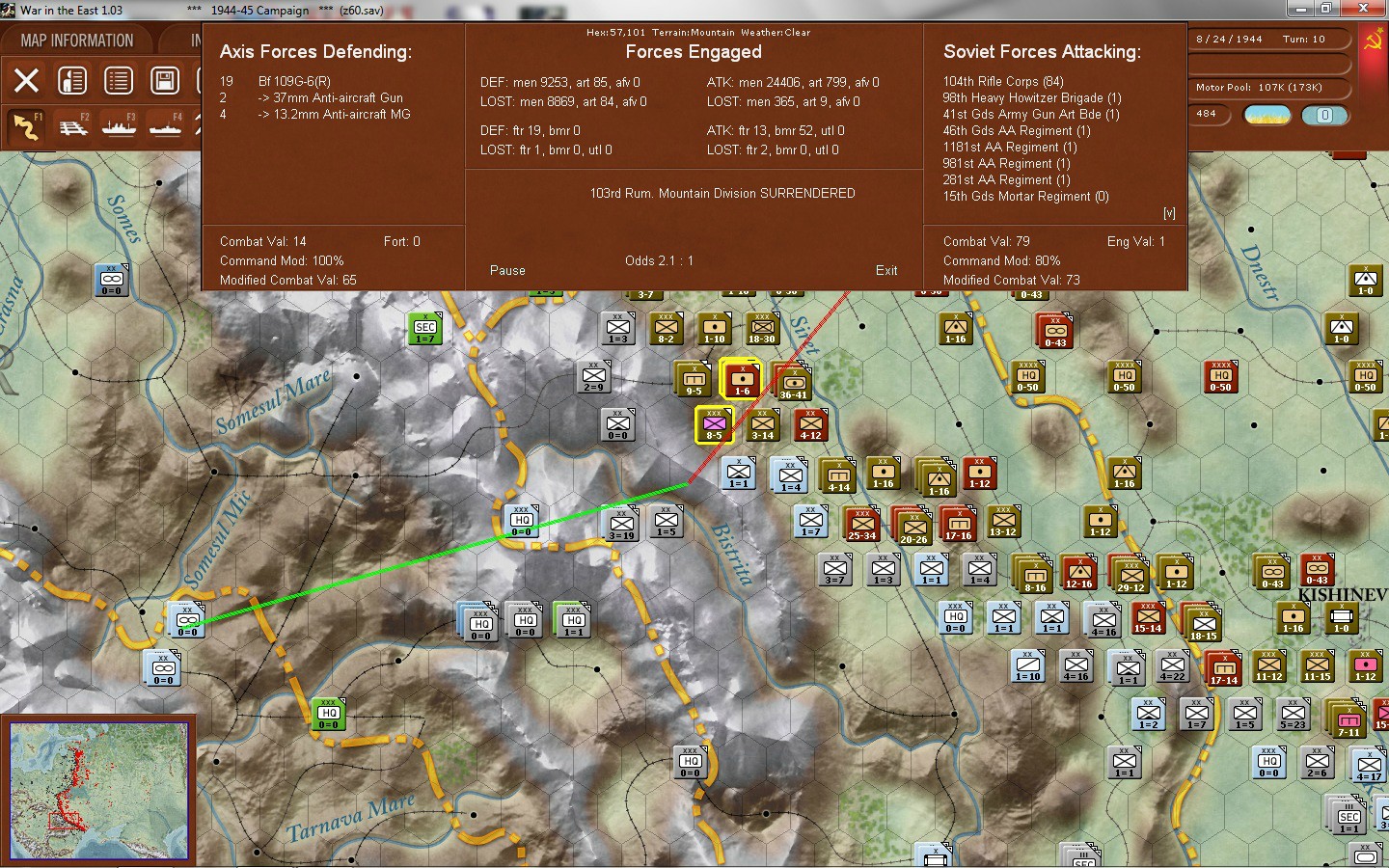Click the 13.2mm Anti-aircraft MG entry
1389x868 pixels.
pyautogui.click(x=335, y=115)
